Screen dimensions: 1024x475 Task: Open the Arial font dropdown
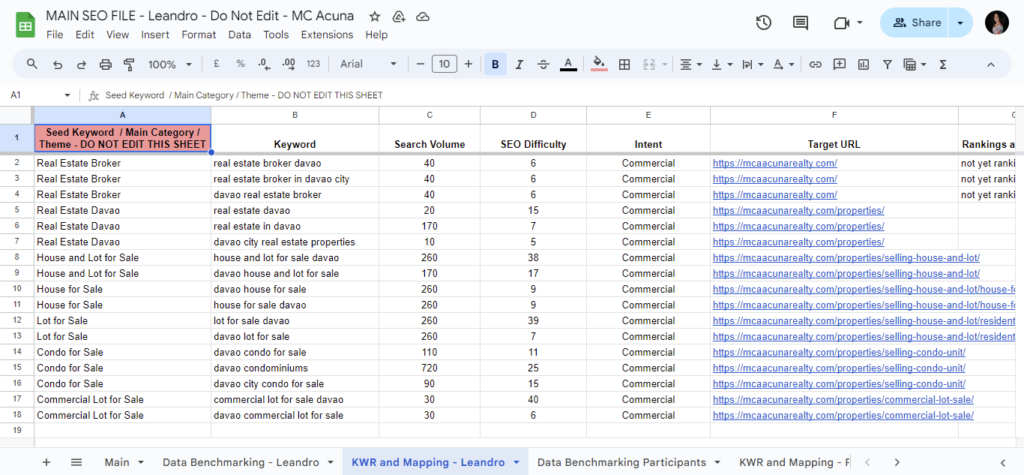click(x=368, y=64)
